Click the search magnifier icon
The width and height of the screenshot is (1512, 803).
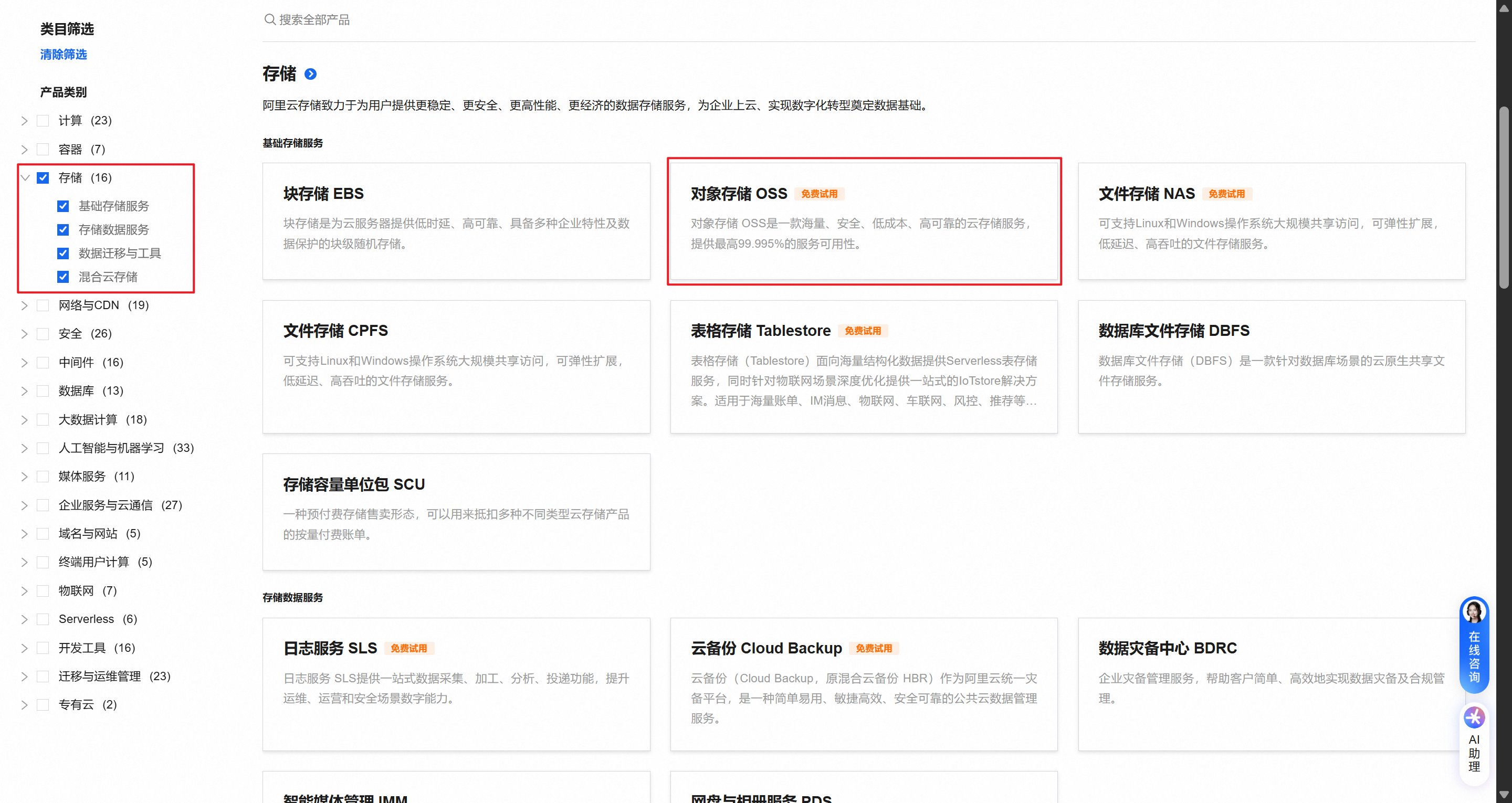point(269,19)
